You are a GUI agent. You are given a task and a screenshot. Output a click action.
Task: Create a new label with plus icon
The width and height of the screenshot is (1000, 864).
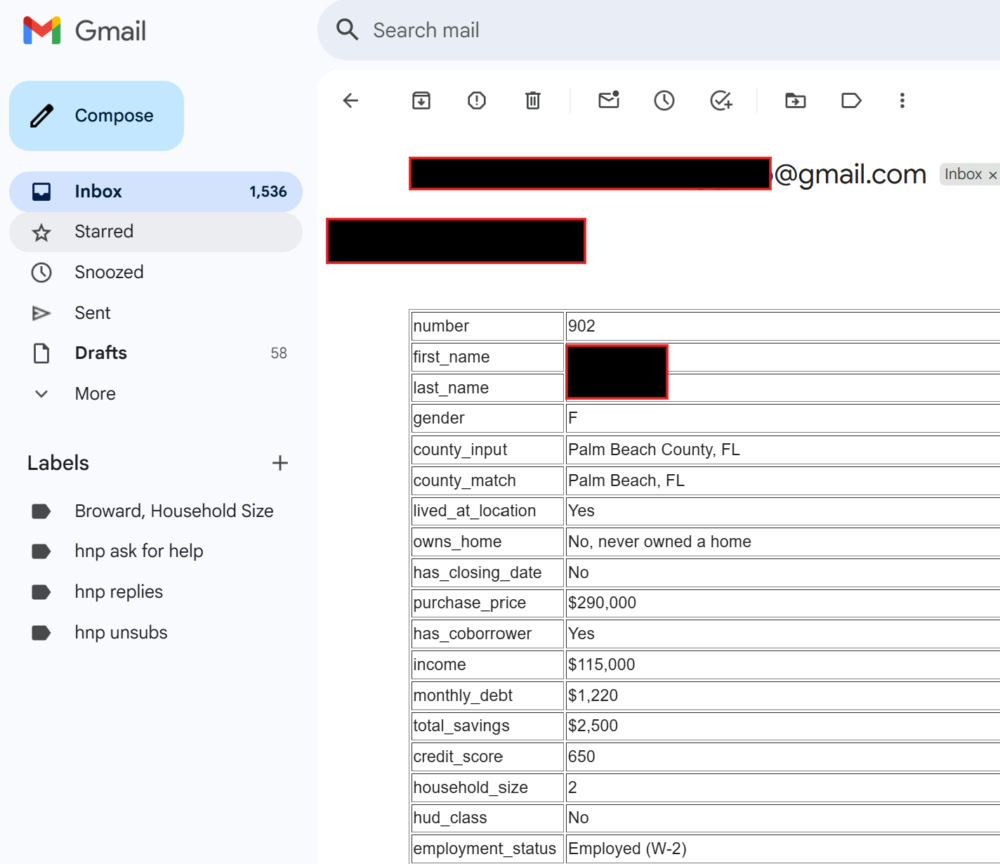pos(280,463)
